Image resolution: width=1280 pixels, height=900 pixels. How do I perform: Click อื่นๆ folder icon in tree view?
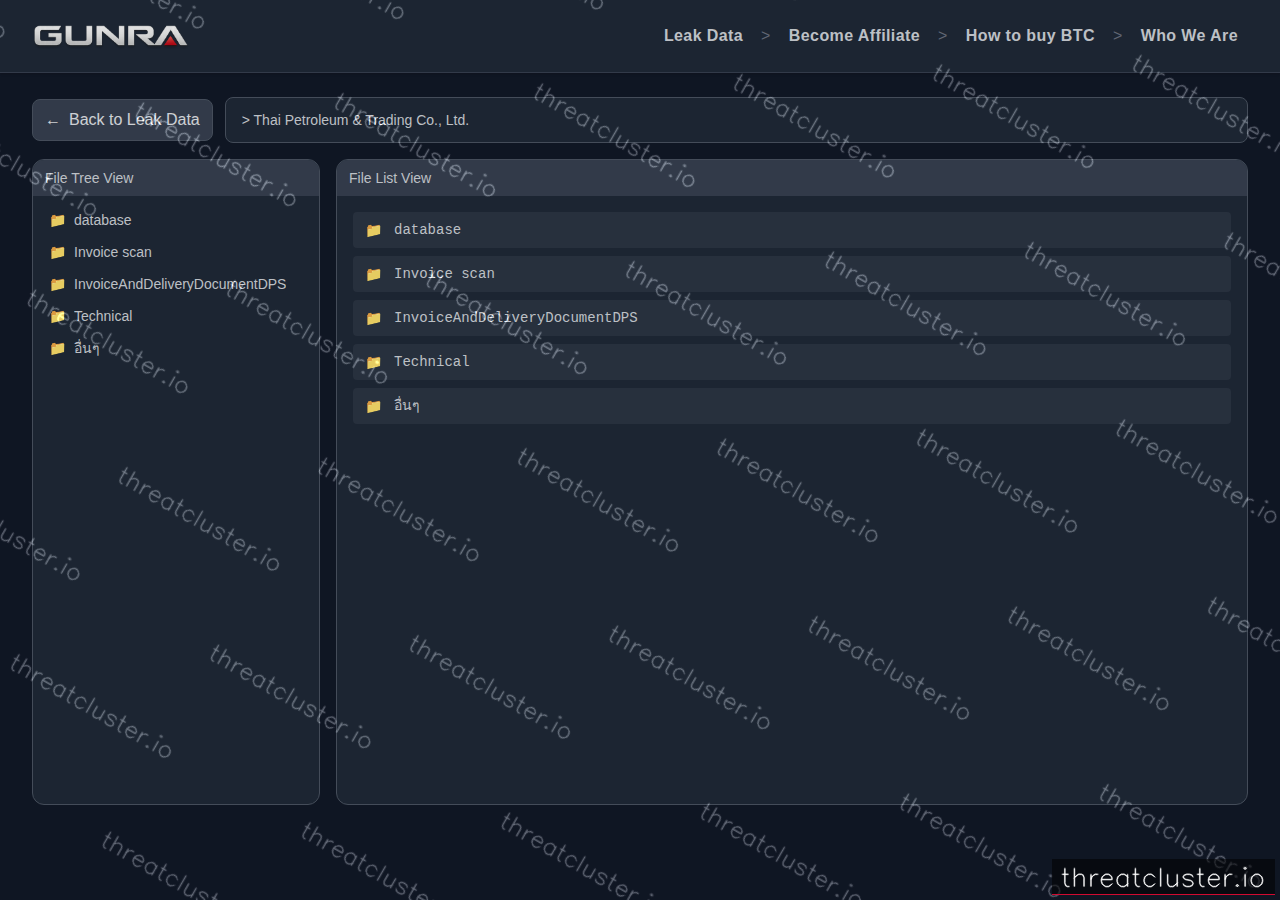pos(57,348)
